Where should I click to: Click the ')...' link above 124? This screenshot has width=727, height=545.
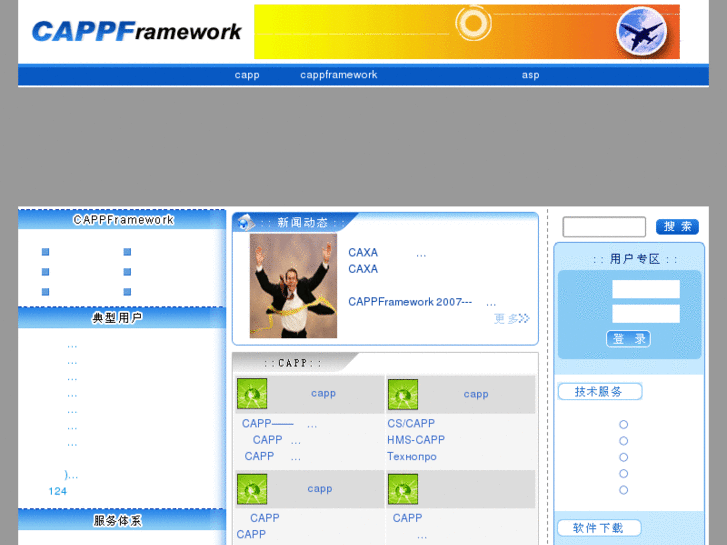point(71,474)
